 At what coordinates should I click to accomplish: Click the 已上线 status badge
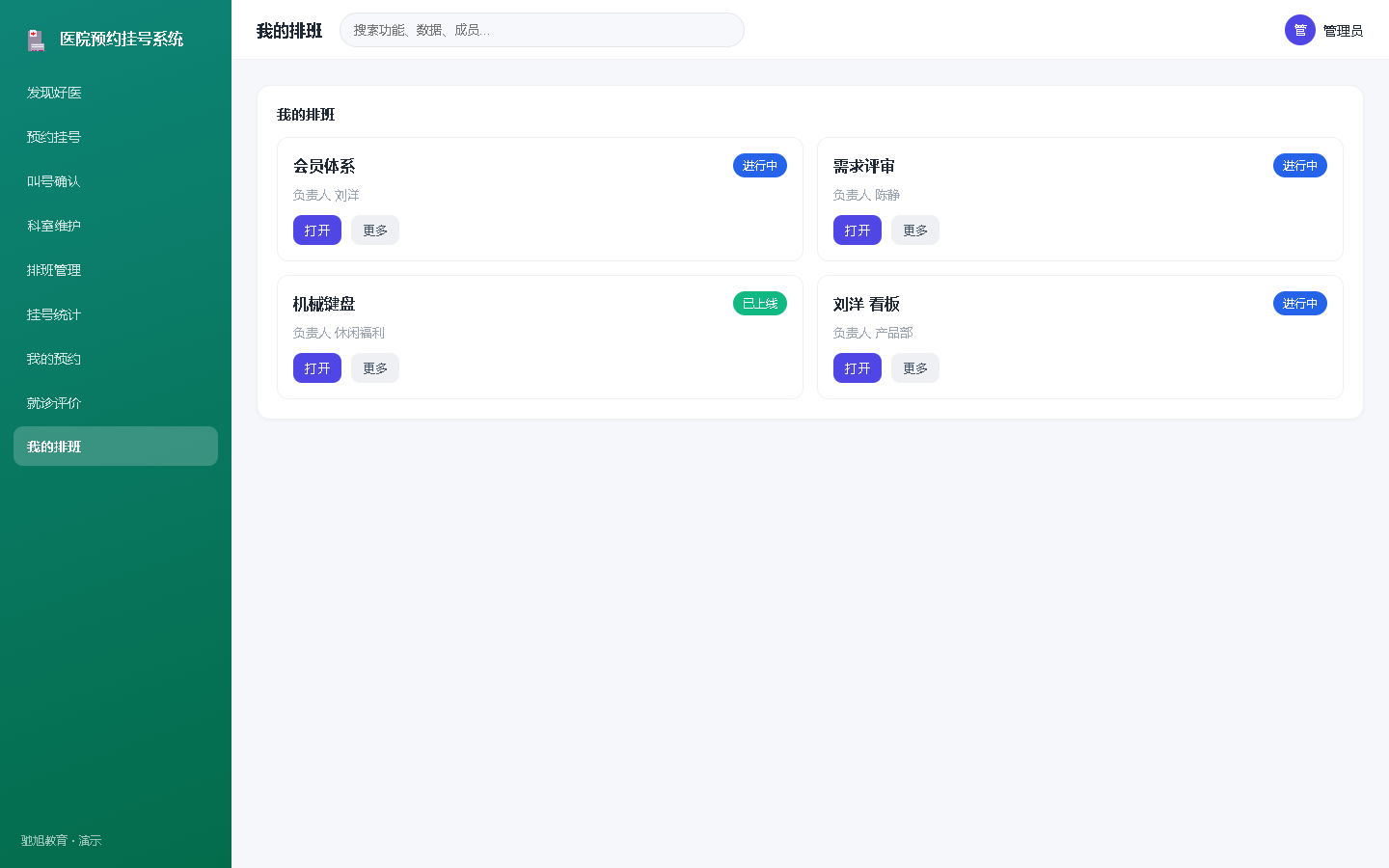(760, 304)
